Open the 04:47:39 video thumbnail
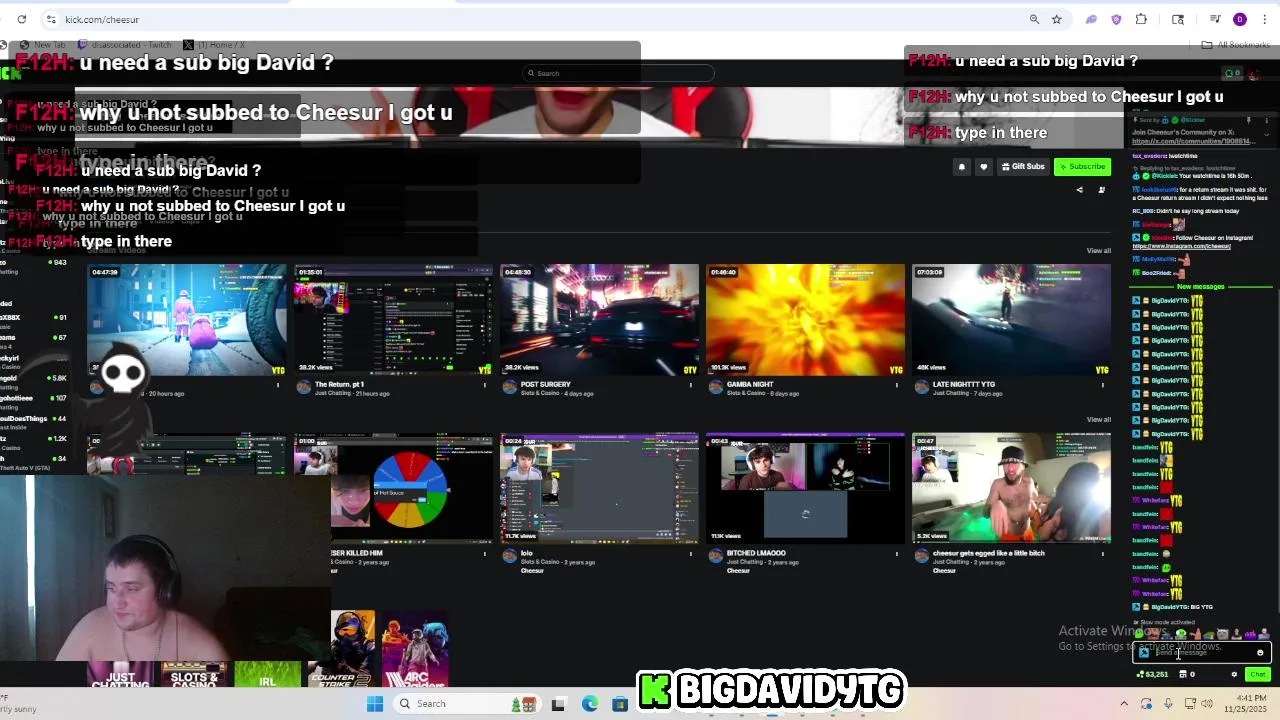 (186, 320)
